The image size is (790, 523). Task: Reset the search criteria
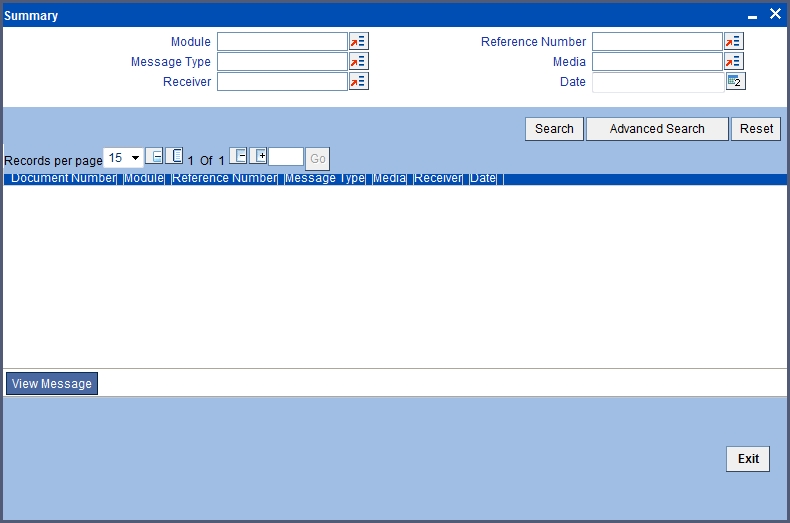pyautogui.click(x=756, y=129)
